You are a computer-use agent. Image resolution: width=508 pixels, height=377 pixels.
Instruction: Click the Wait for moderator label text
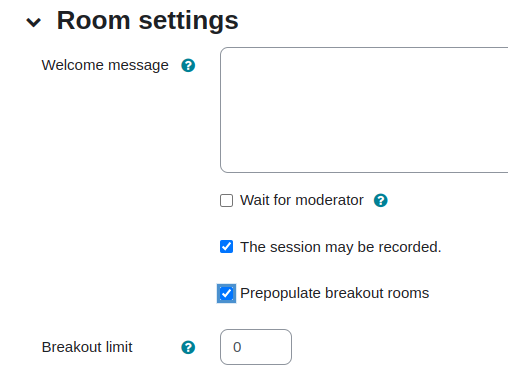pyautogui.click(x=302, y=200)
